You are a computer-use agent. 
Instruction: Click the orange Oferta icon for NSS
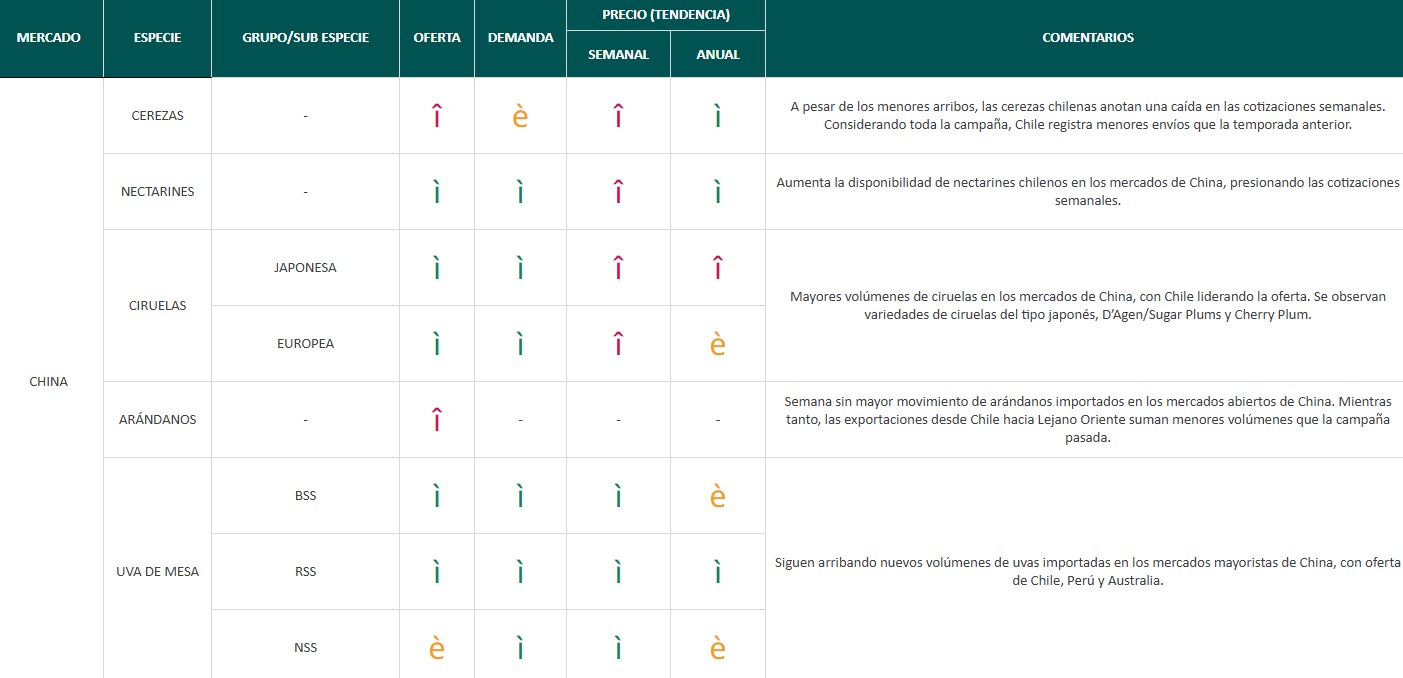(x=437, y=648)
